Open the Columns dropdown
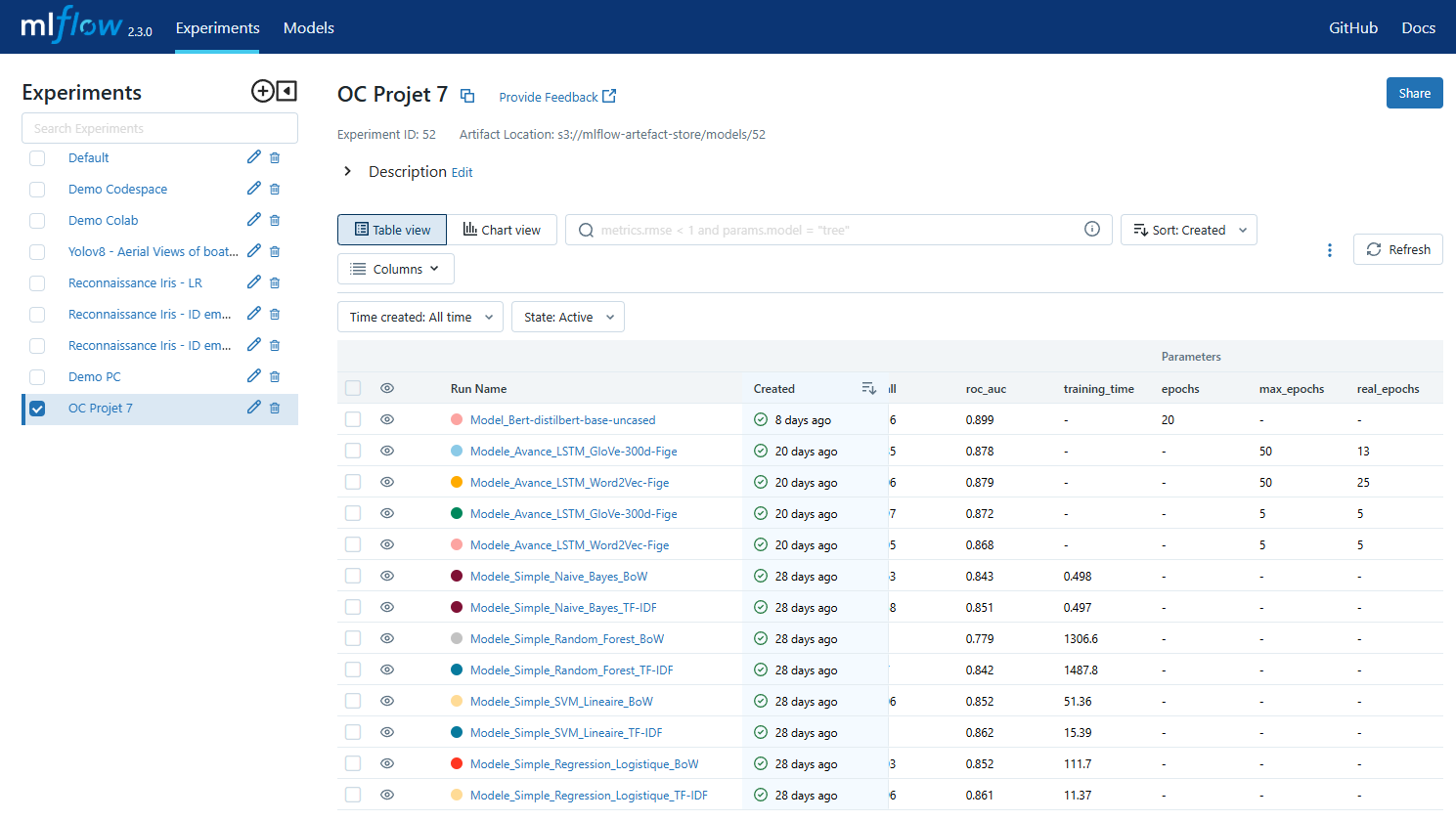This screenshot has width=1456, height=821. pos(396,269)
